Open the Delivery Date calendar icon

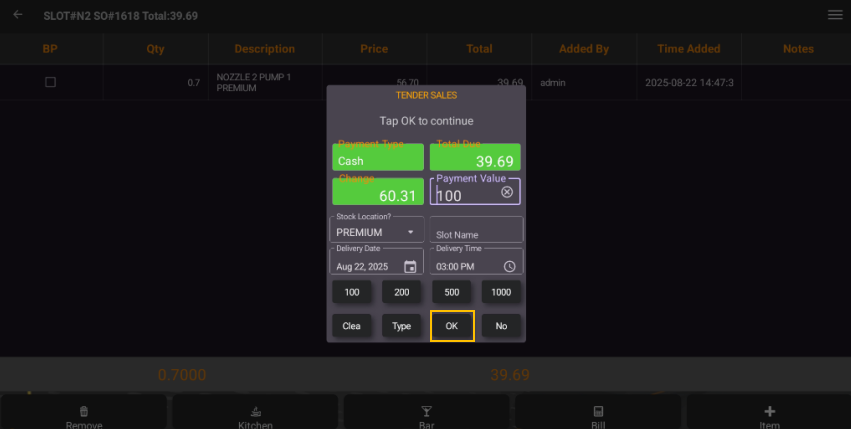pos(410,266)
